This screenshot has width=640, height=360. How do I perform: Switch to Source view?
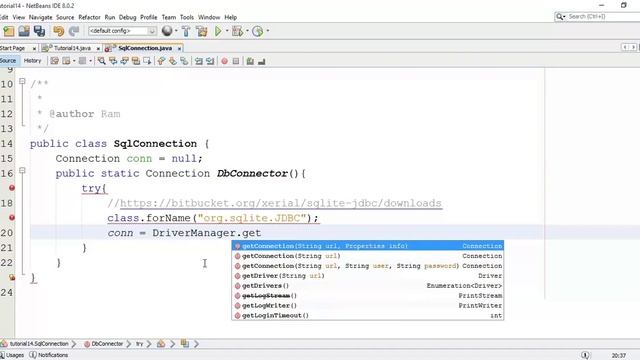click(9, 61)
